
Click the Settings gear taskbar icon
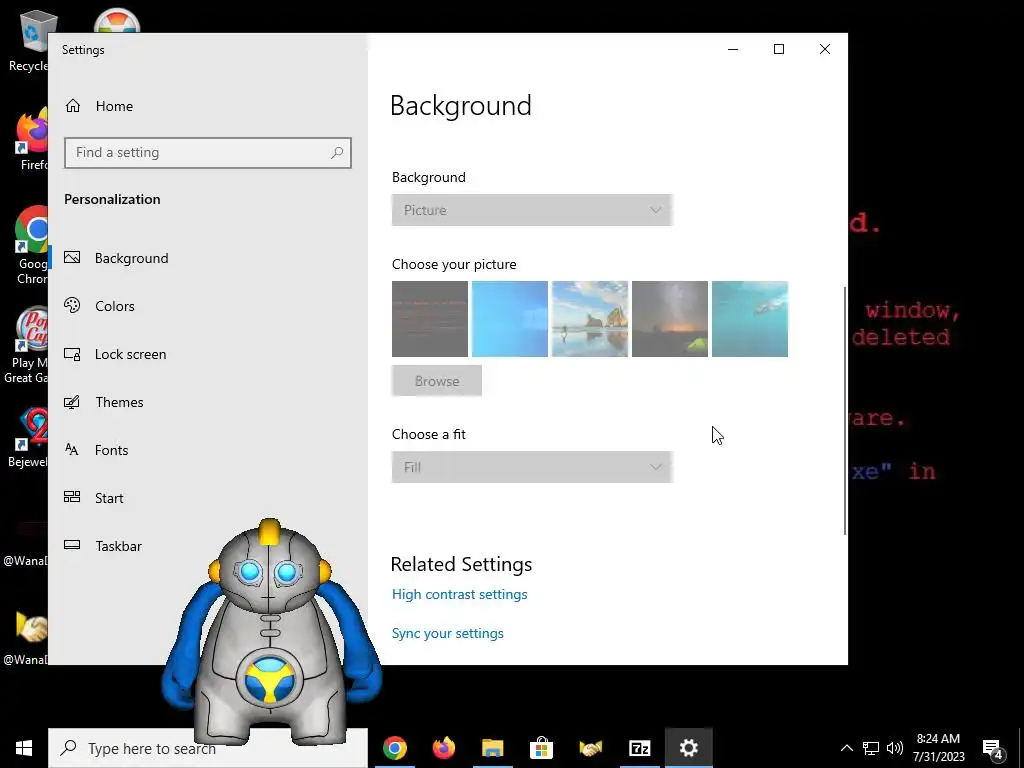click(688, 748)
